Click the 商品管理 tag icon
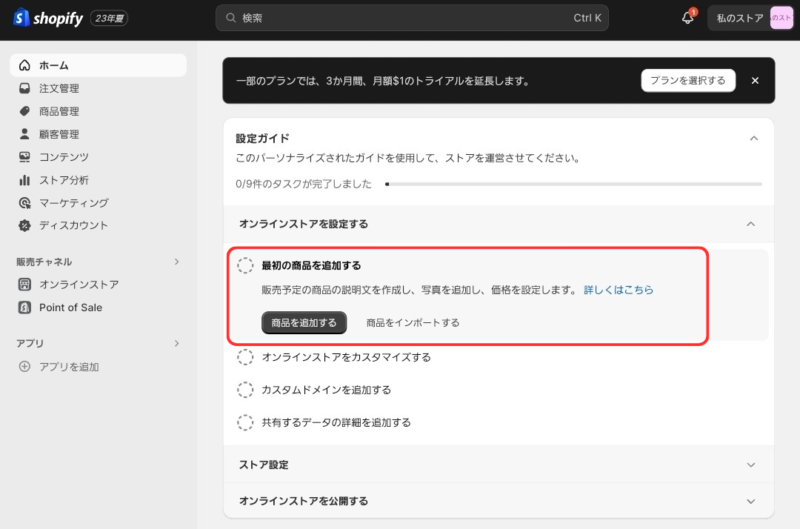This screenshot has height=529, width=800. point(24,111)
